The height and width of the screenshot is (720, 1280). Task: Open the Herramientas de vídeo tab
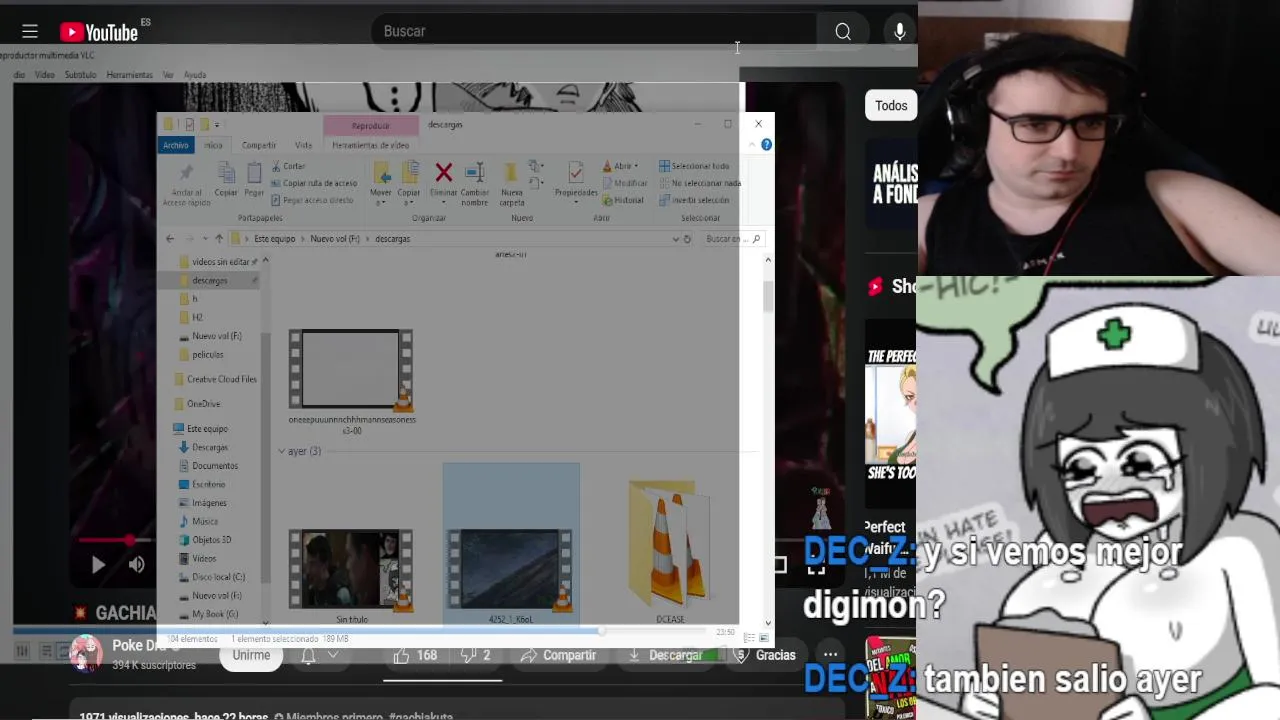pos(371,146)
